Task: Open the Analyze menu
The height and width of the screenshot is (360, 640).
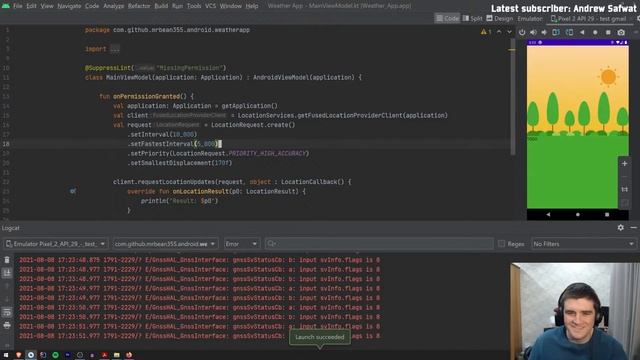Action: tap(113, 6)
